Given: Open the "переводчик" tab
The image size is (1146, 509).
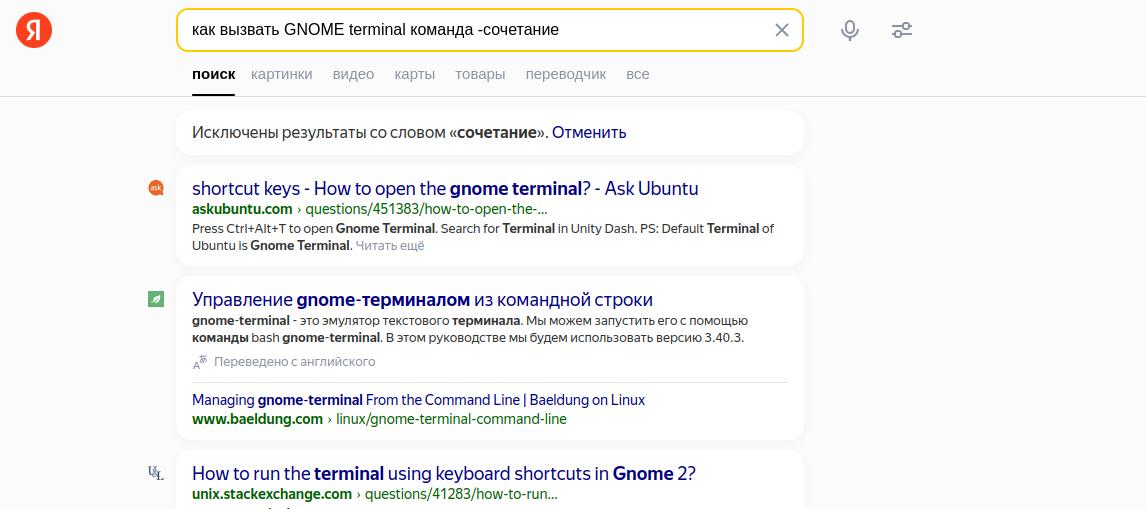Looking at the screenshot, I should tap(565, 74).
